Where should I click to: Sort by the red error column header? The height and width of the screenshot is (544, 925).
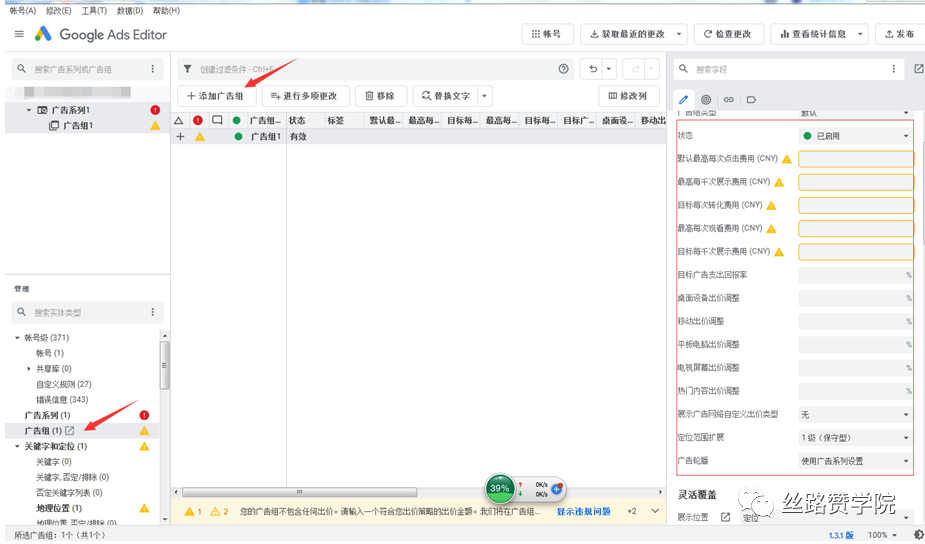[198, 120]
